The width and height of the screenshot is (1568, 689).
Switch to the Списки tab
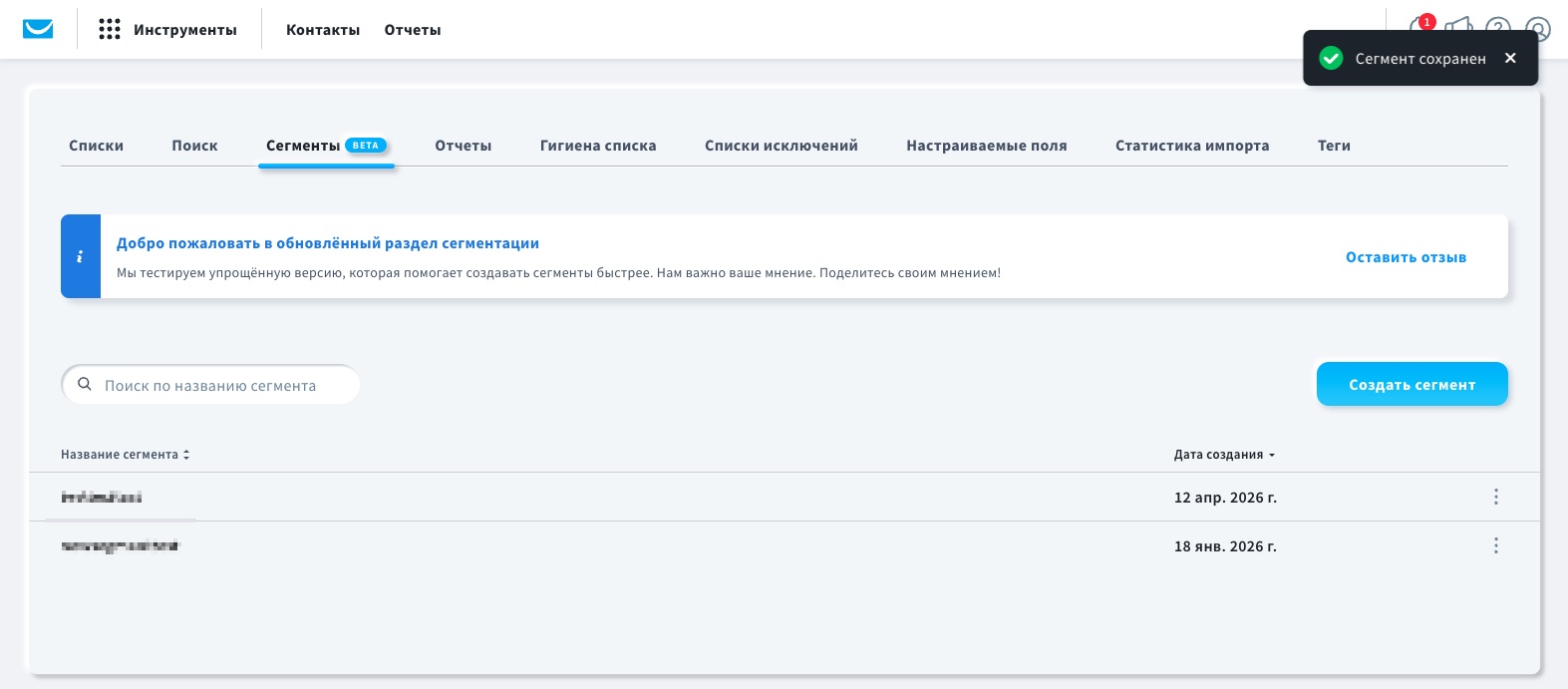point(96,146)
